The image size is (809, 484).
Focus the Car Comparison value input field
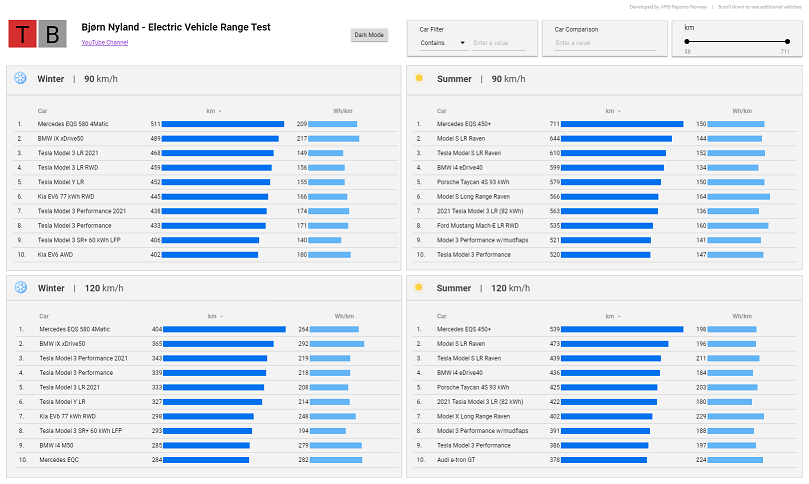point(605,43)
